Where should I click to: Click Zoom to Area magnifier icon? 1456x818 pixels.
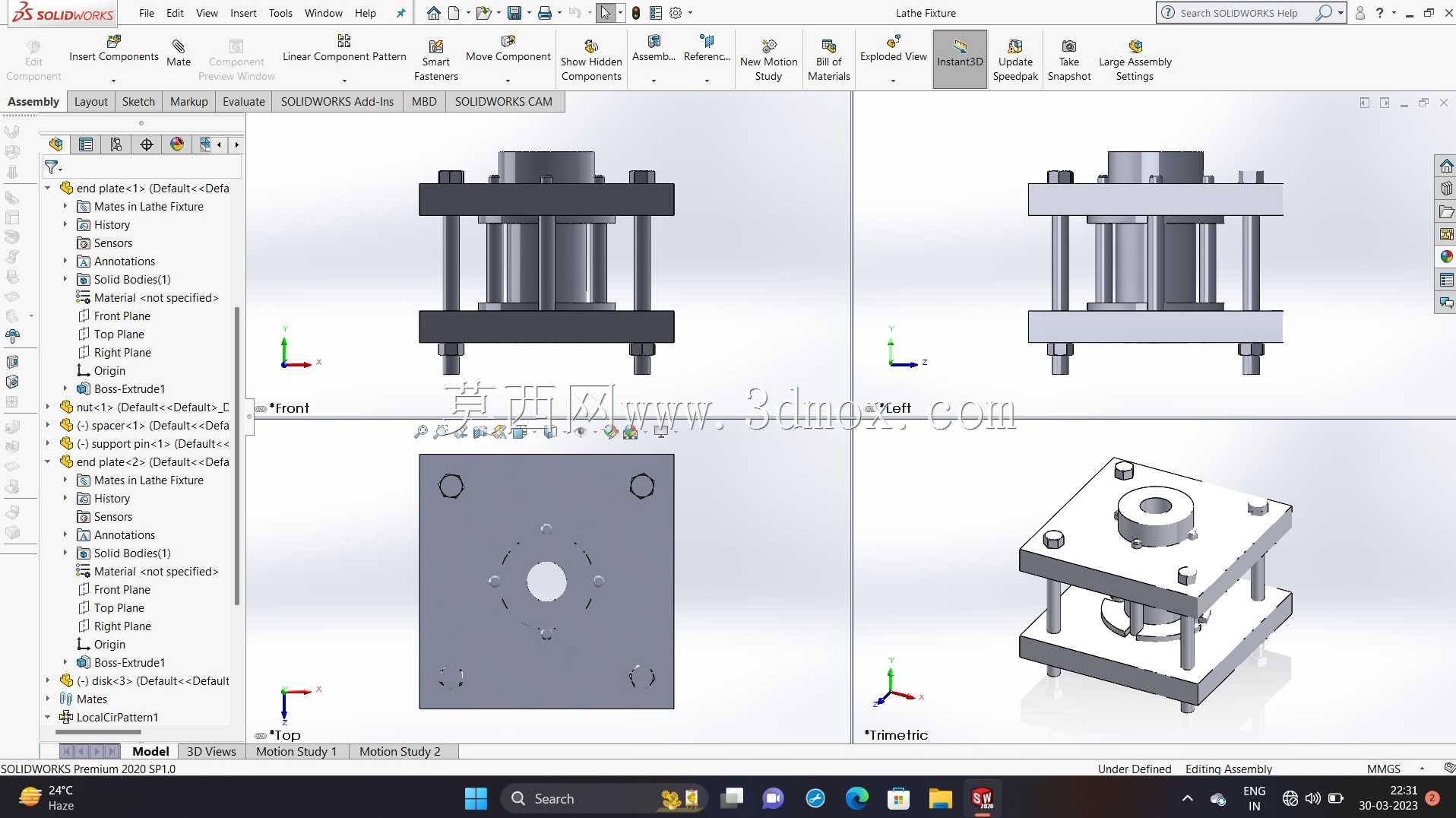click(x=440, y=433)
